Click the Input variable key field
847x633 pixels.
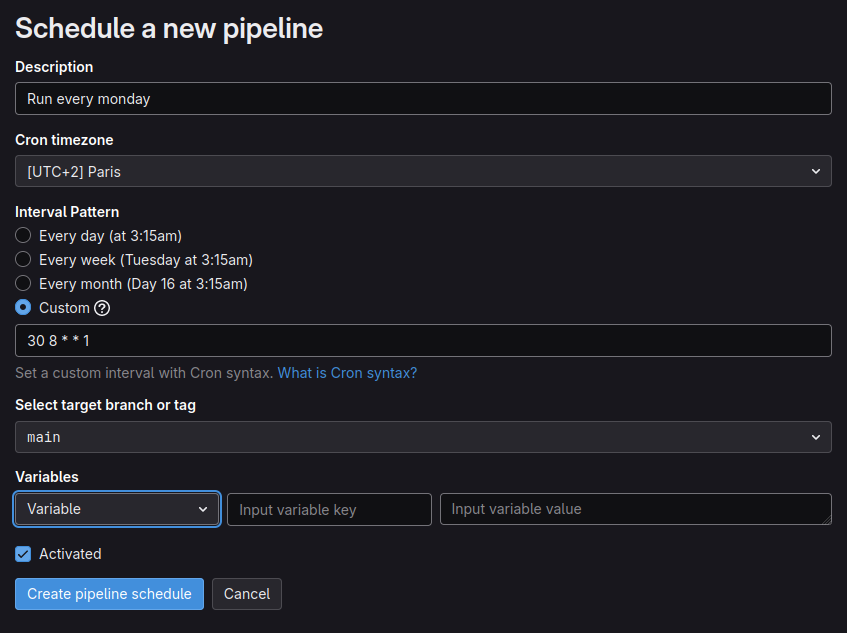pyautogui.click(x=329, y=510)
